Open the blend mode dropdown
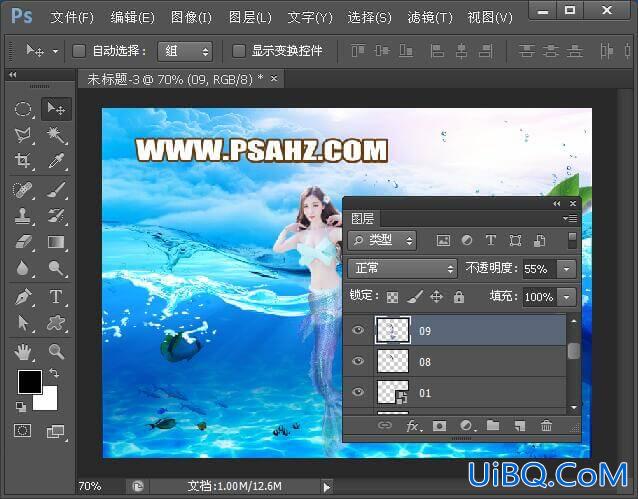The image size is (638, 499). (402, 269)
